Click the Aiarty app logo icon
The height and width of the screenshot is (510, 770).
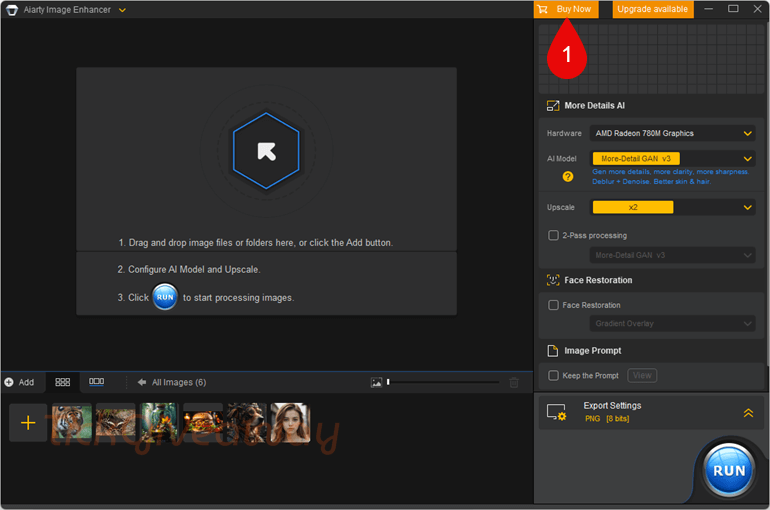[12, 10]
